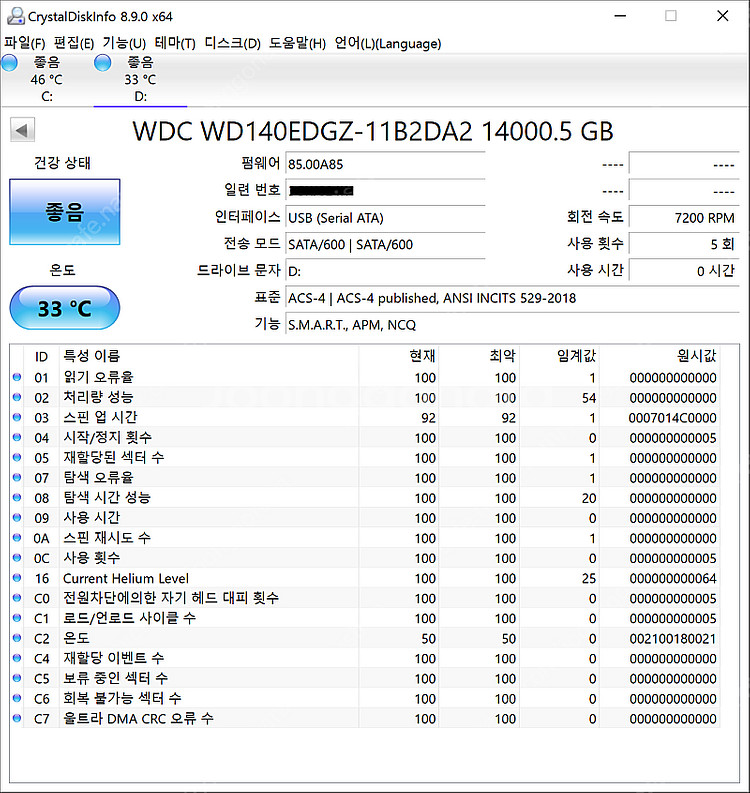The height and width of the screenshot is (793, 750).
Task: Click the status dot for ID 08 탐색 시간 성능
Action: [x=17, y=498]
